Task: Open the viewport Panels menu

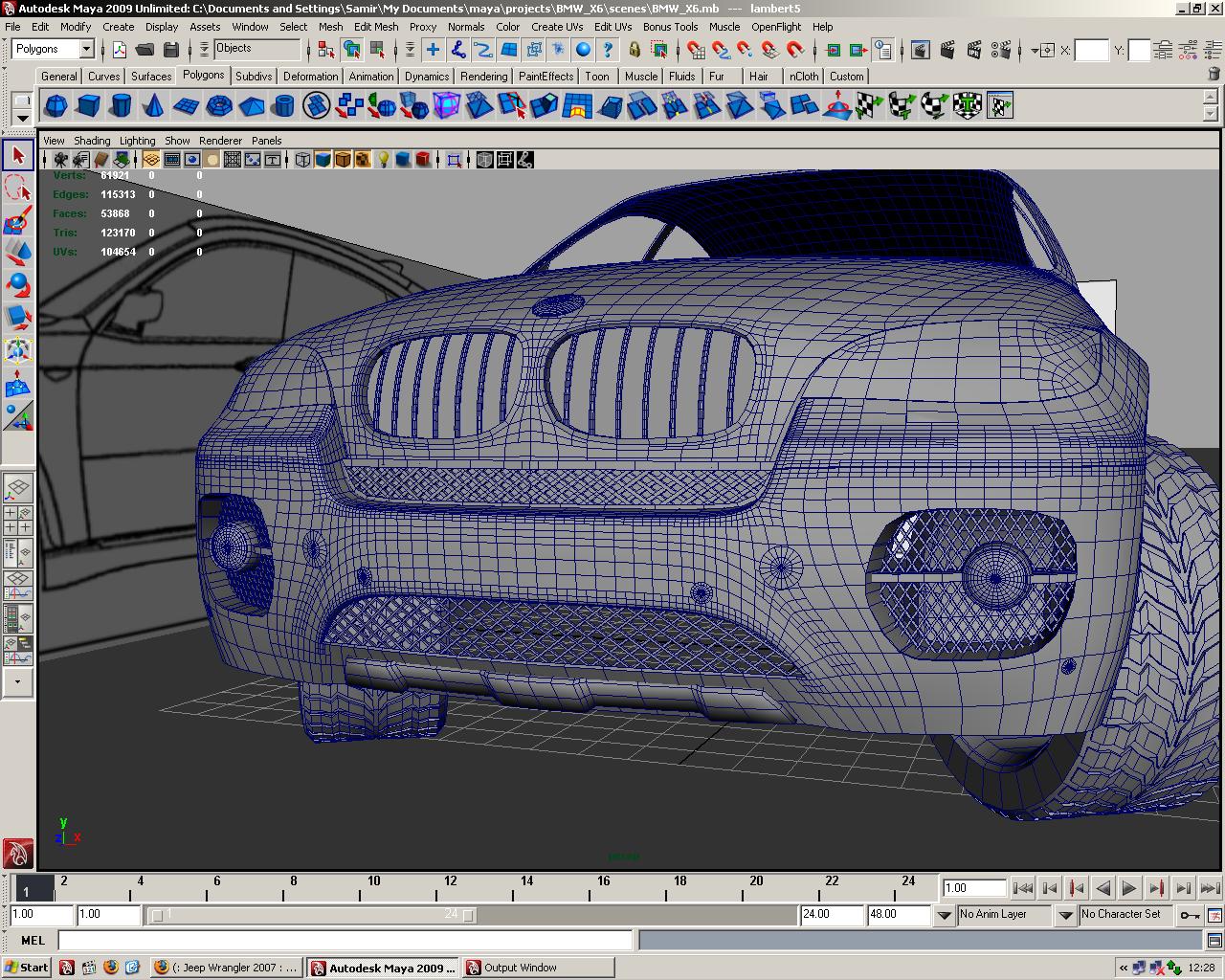Action: click(267, 141)
